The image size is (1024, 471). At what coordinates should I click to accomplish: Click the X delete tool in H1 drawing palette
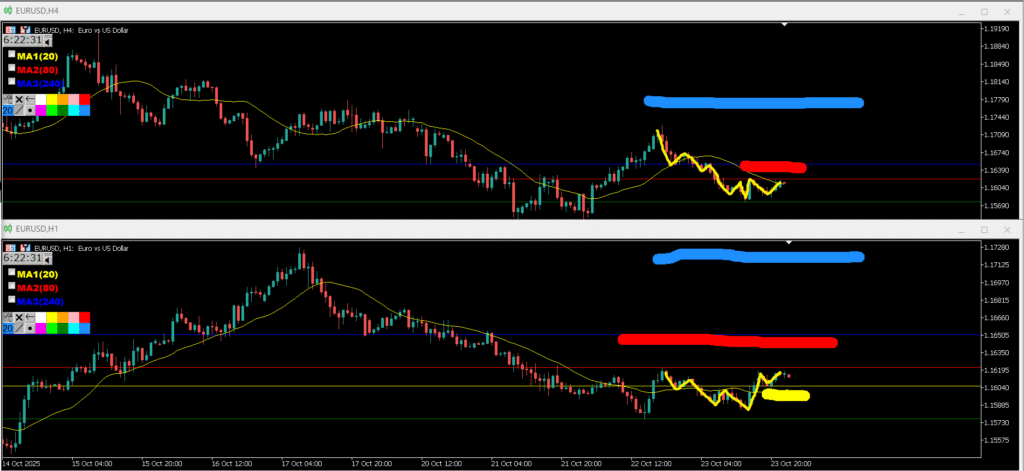pos(19,317)
